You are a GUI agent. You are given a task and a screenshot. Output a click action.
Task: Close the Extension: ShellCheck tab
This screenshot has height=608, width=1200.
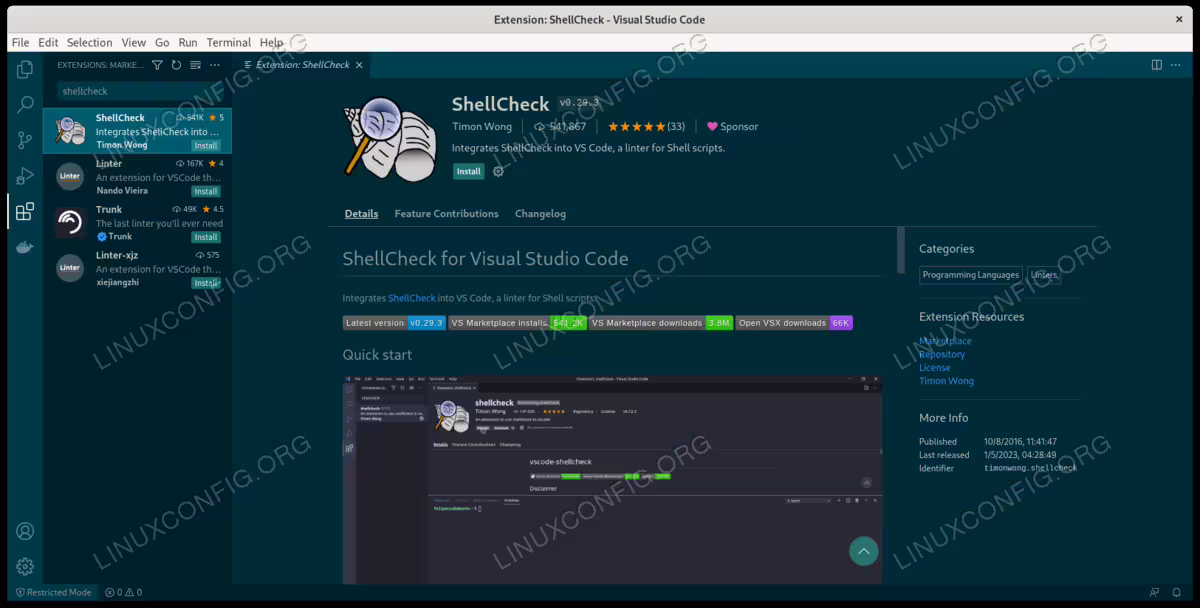(x=359, y=65)
